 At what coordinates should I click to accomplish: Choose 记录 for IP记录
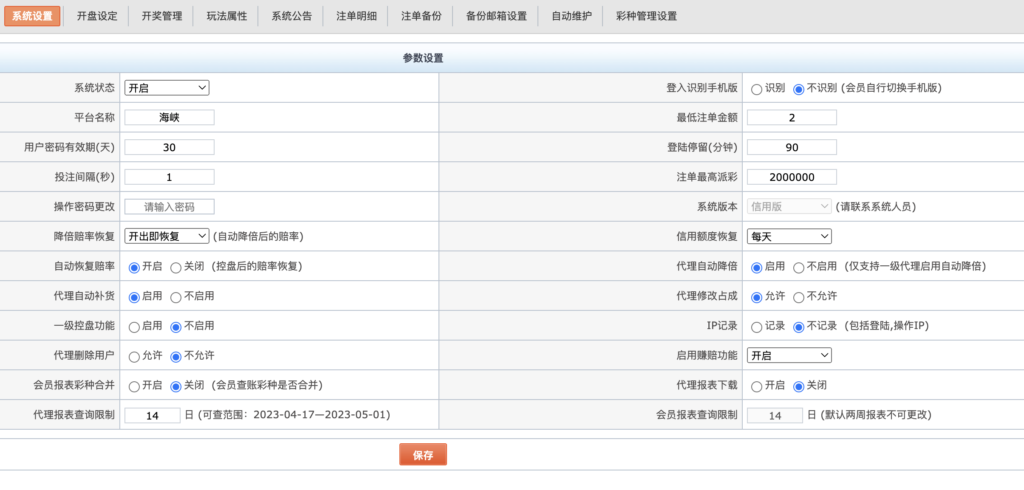tap(756, 326)
